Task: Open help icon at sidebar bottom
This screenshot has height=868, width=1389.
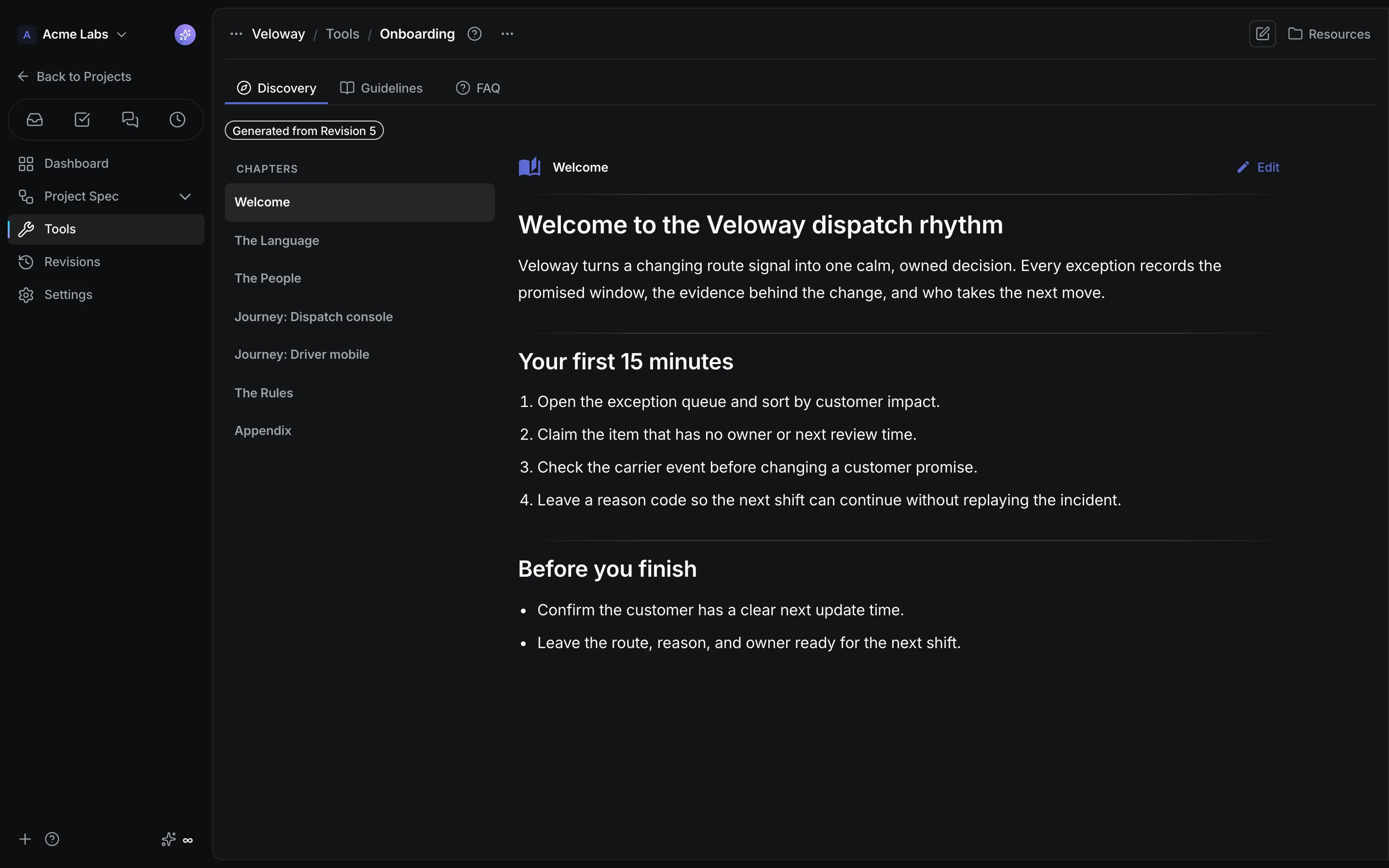Action: pyautogui.click(x=52, y=839)
